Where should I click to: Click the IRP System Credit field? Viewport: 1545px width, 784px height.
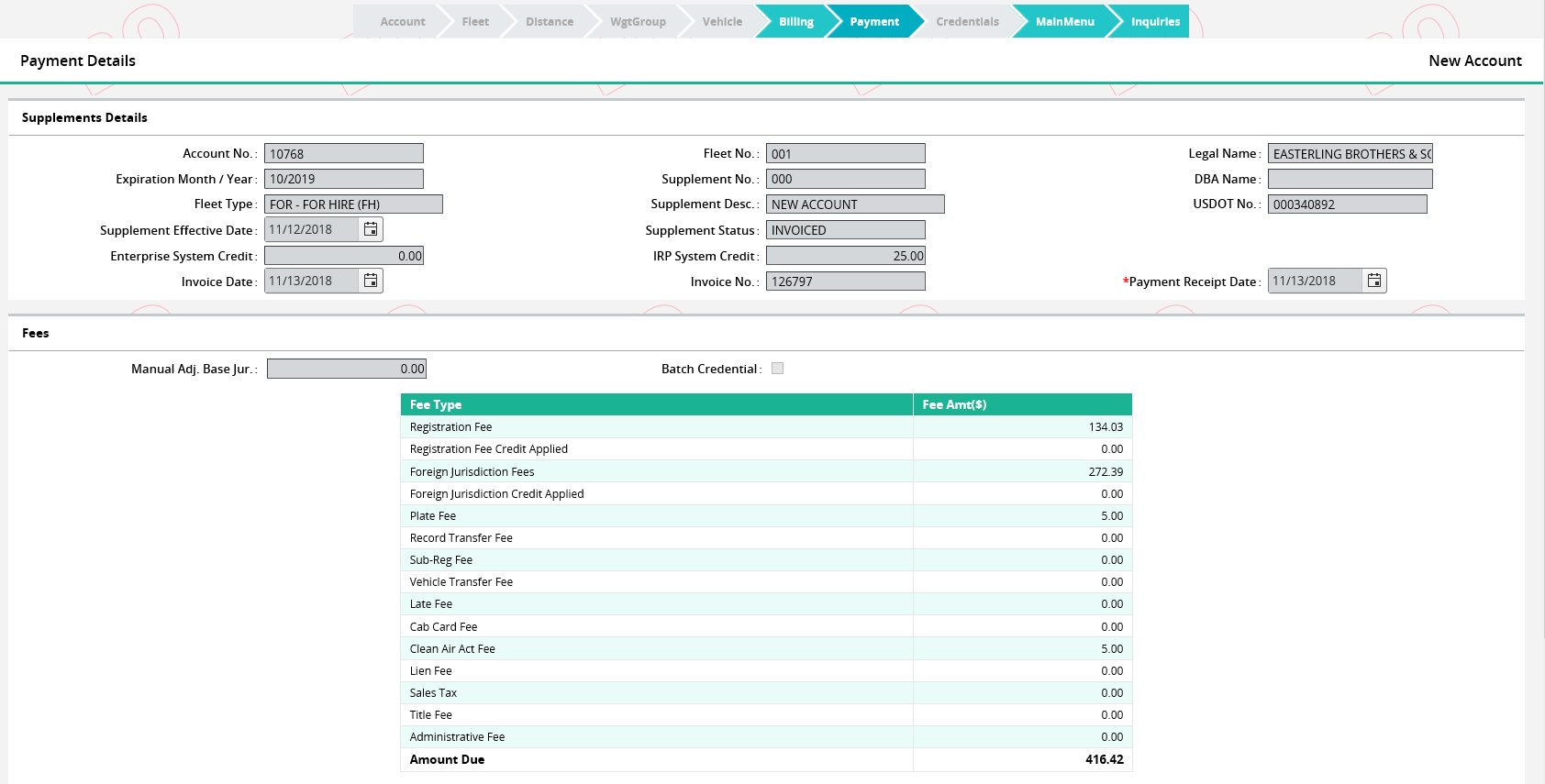[x=846, y=256]
